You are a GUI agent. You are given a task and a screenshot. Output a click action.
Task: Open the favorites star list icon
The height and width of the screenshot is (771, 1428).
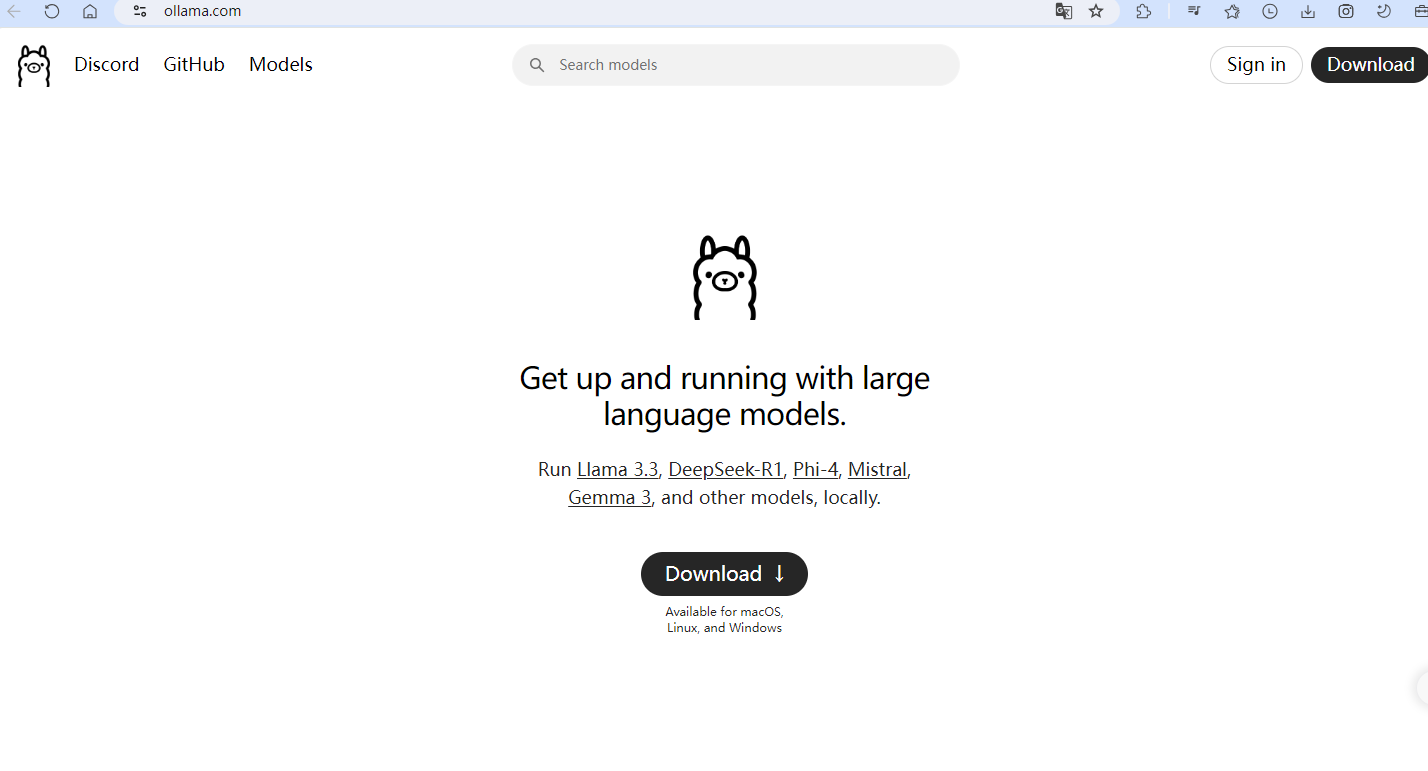1232,11
